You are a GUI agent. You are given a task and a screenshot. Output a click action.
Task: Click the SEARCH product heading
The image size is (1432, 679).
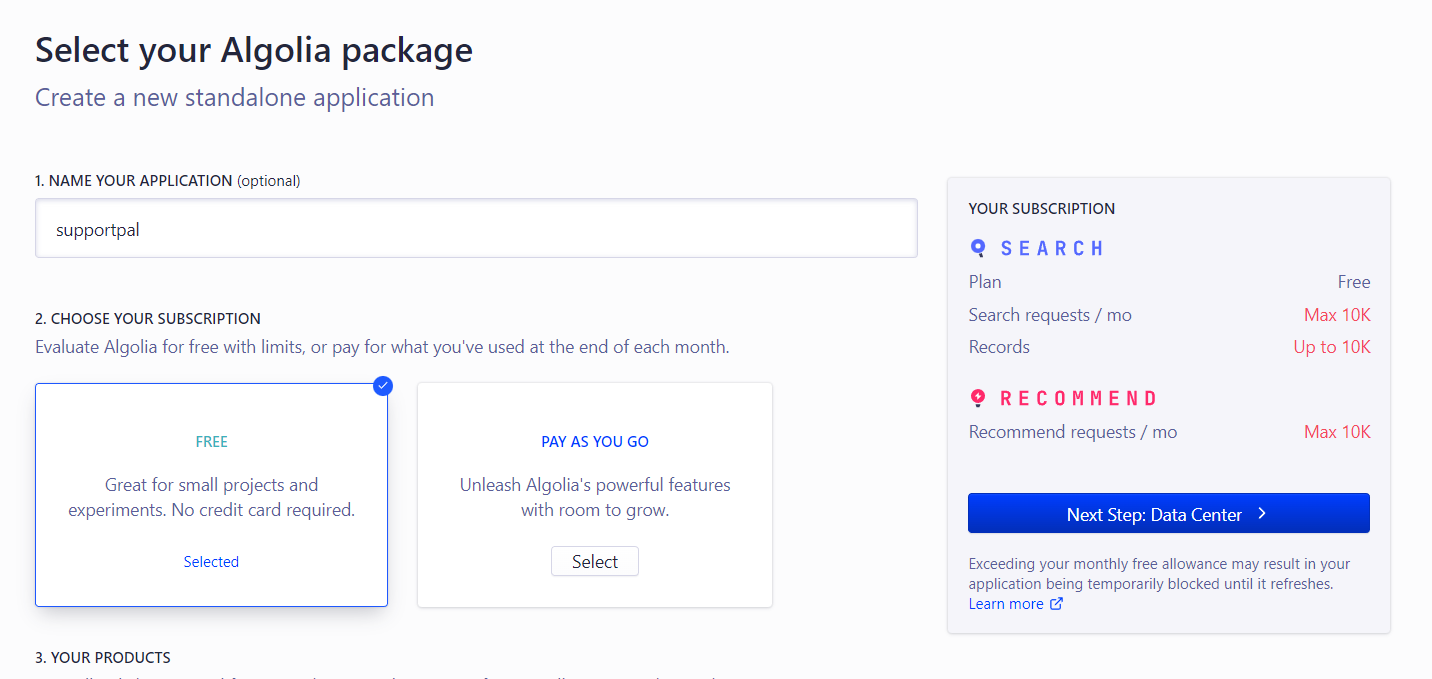[x=1052, y=248]
